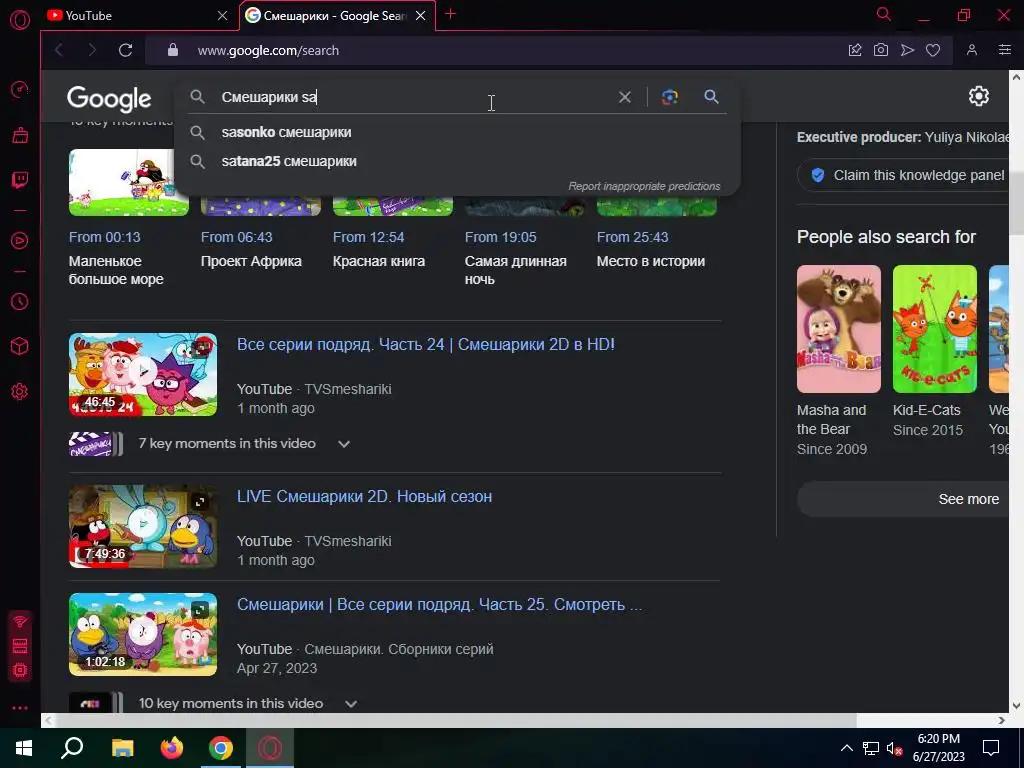Open Opera GX Control speedometer icon
1024x768 pixels.
tap(20, 89)
